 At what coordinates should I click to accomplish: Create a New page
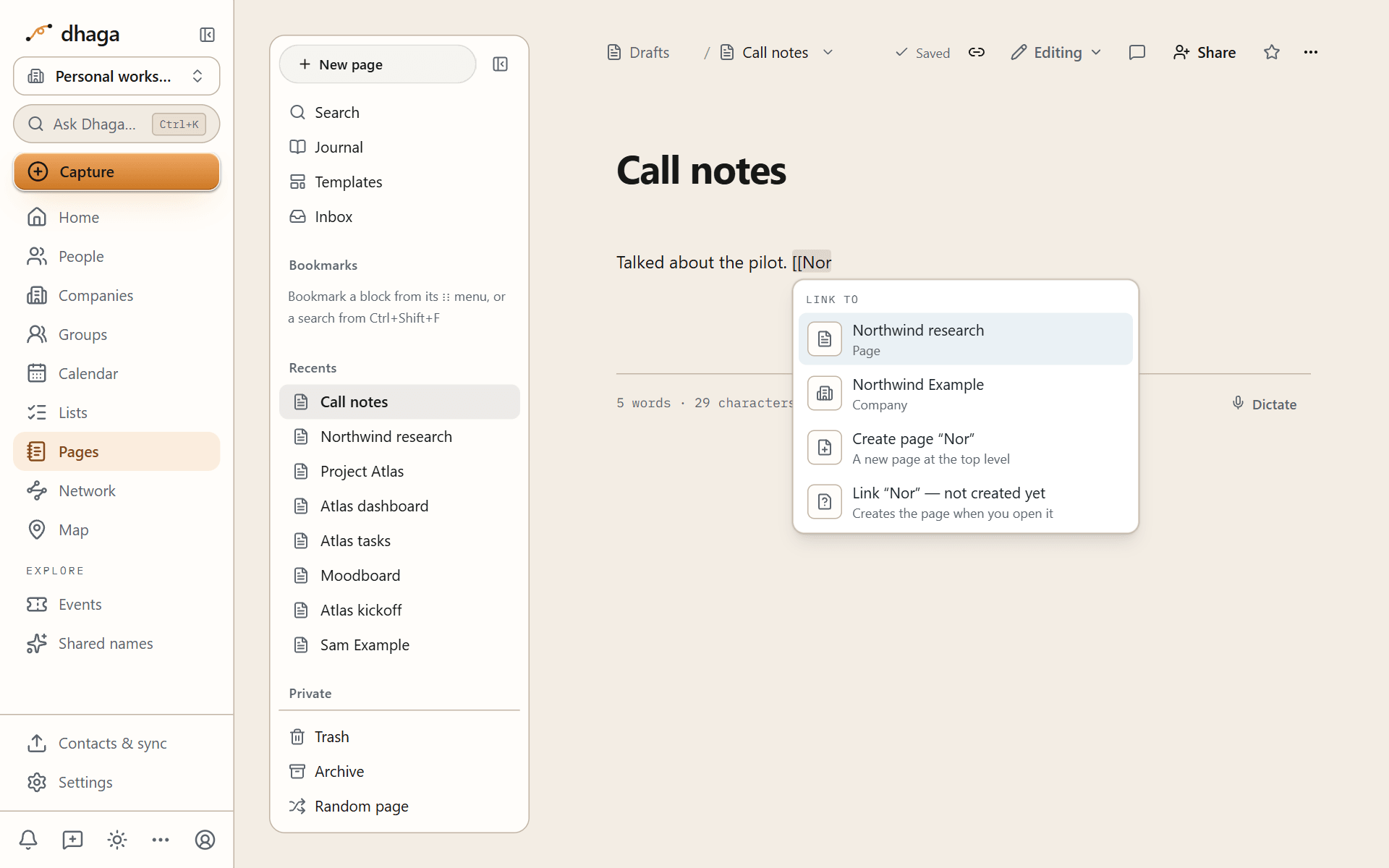pyautogui.click(x=378, y=64)
